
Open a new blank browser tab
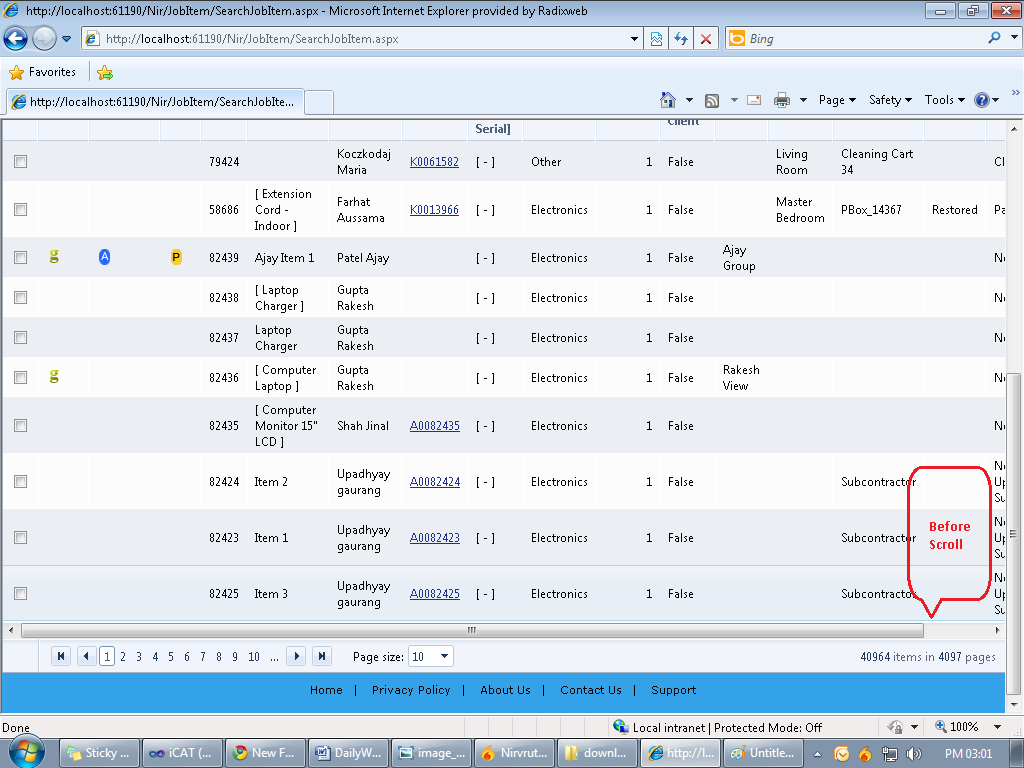tap(319, 103)
